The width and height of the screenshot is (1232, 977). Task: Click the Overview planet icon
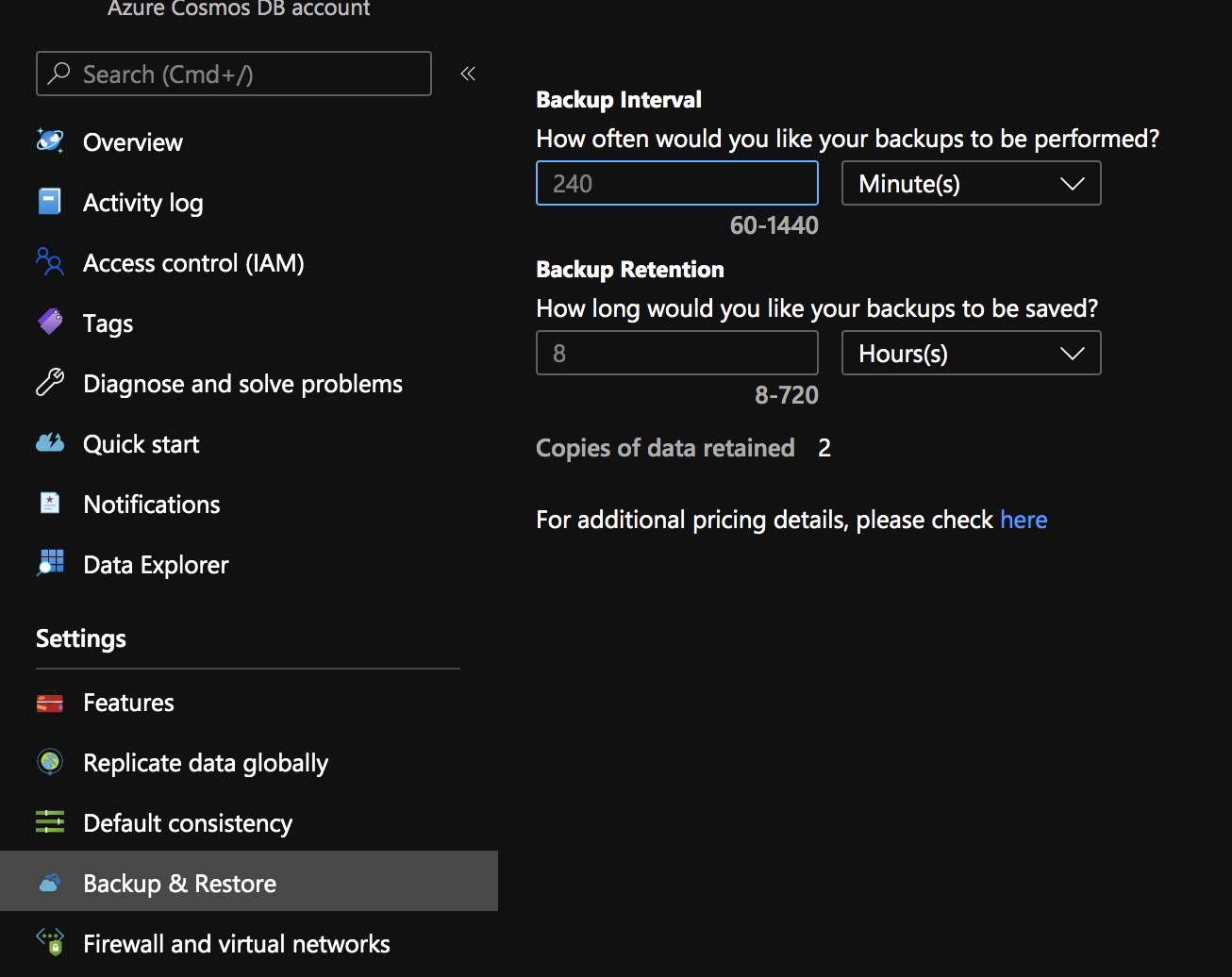(50, 141)
